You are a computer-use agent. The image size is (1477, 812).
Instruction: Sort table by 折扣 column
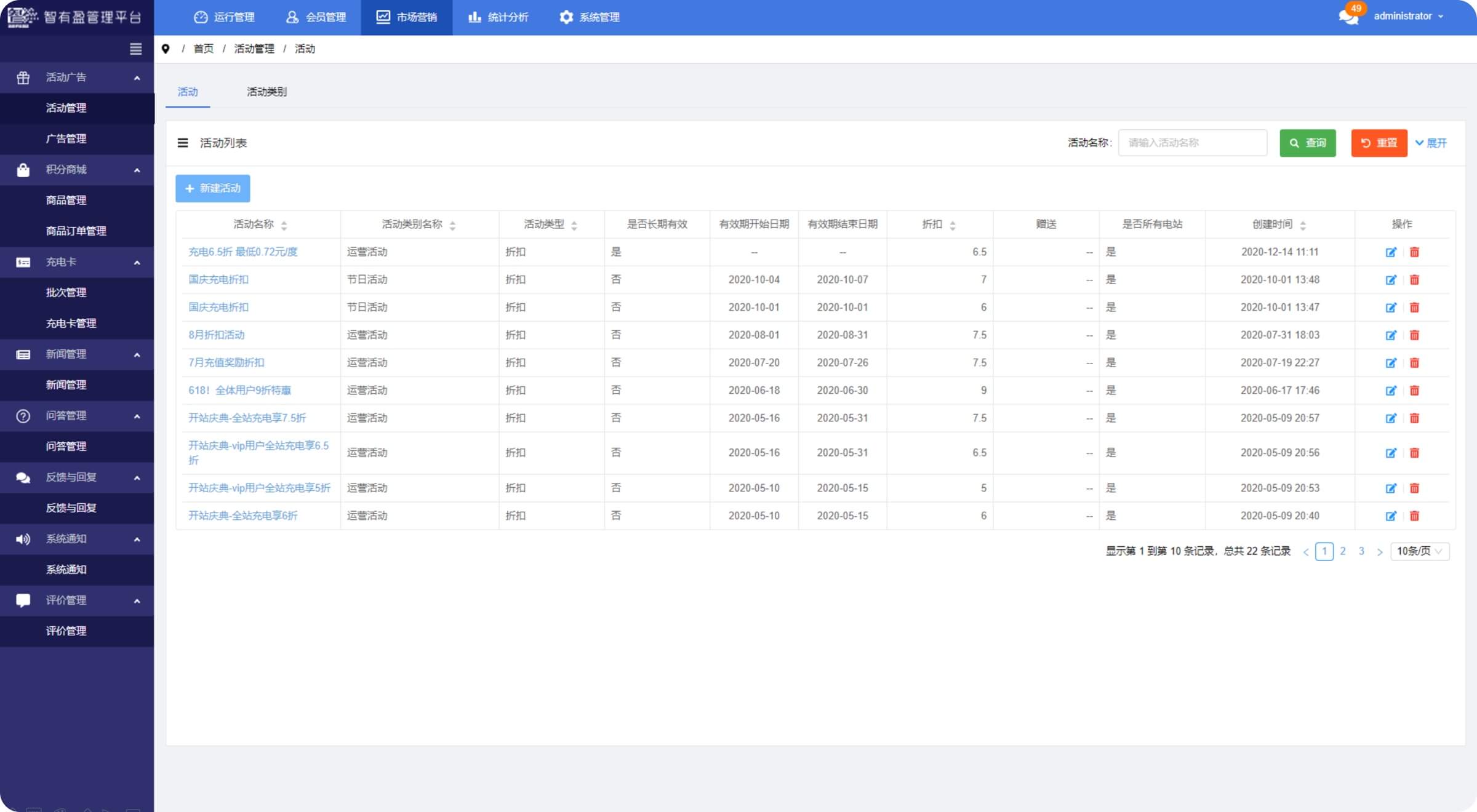coord(952,225)
